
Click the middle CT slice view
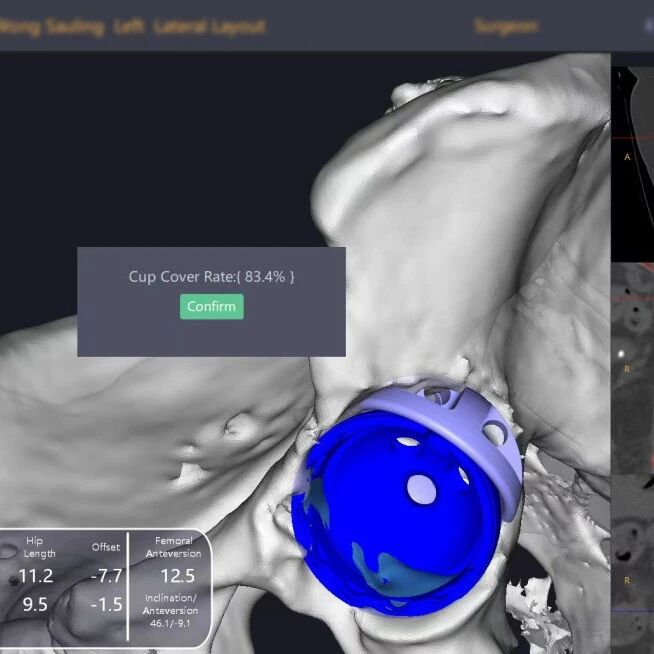(632, 368)
